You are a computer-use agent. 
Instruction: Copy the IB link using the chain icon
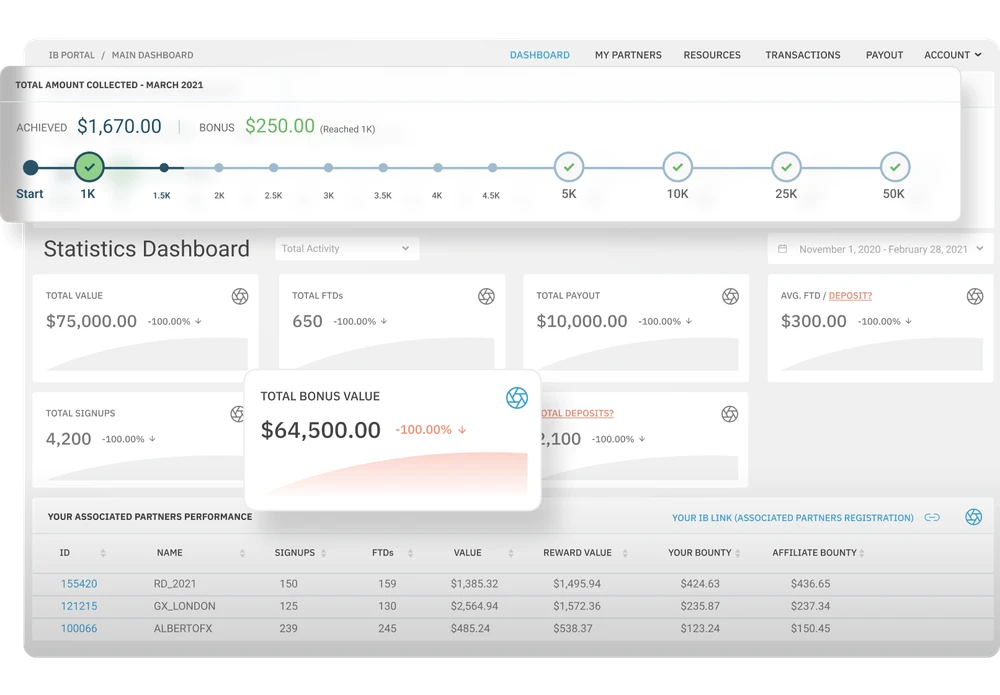pos(932,517)
